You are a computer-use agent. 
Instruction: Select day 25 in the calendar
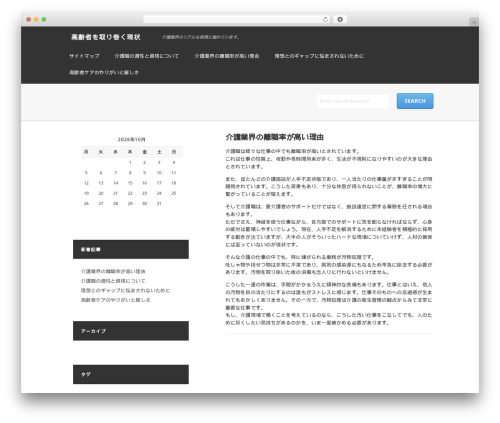pos(174,193)
